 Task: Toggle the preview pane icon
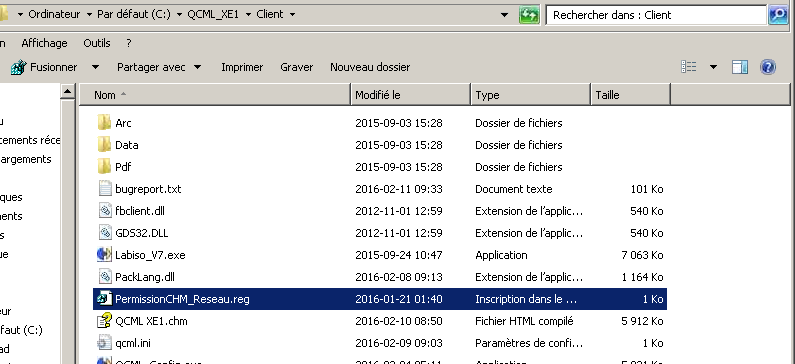740,67
